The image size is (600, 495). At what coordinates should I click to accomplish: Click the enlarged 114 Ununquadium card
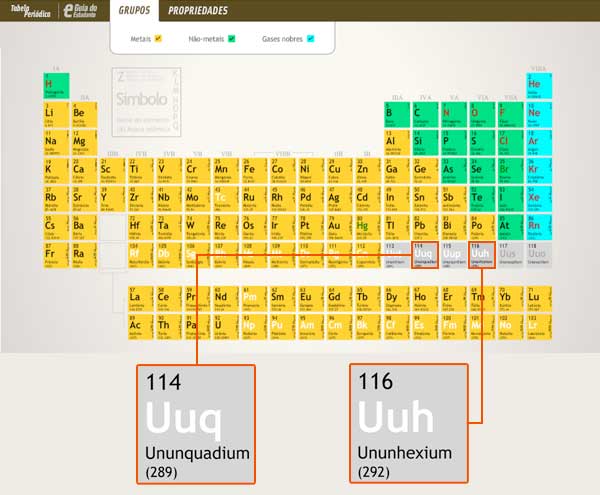click(197, 424)
